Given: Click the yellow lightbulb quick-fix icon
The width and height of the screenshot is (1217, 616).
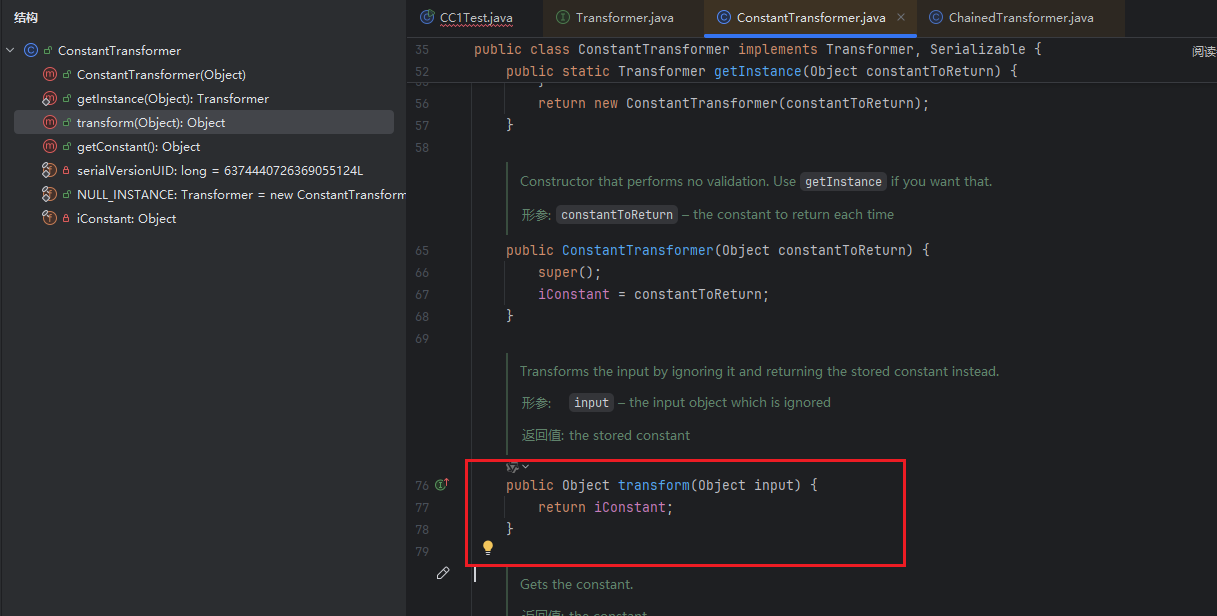Looking at the screenshot, I should tap(488, 547).
